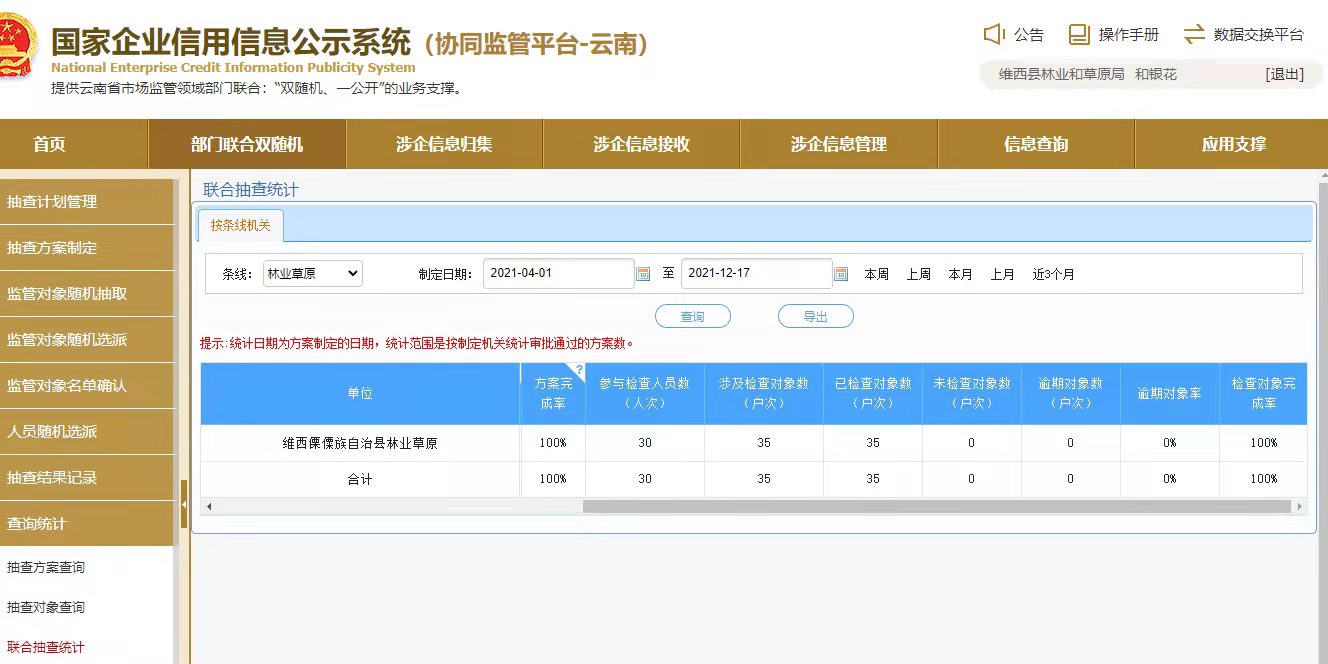Open the 条线 dropdown showing 林业草原
Viewport: 1328px width, 664px height.
coord(312,273)
